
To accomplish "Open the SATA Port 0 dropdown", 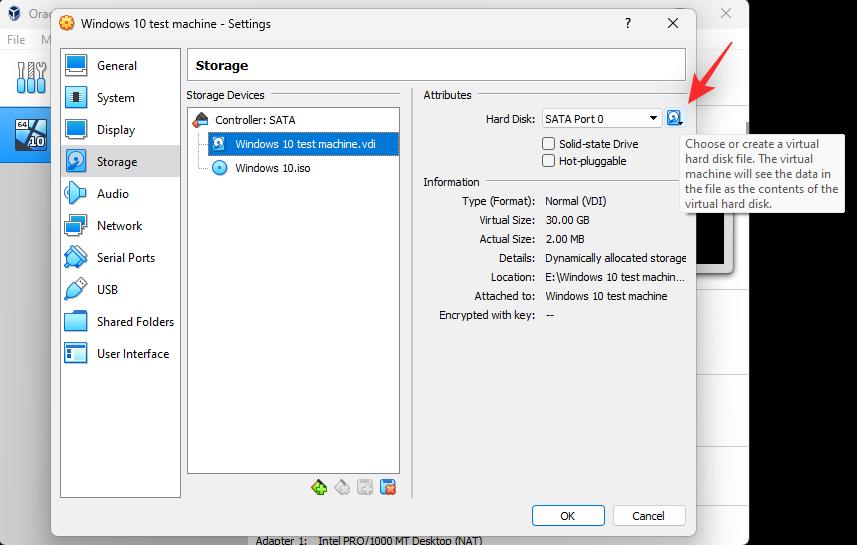I will [x=602, y=119].
